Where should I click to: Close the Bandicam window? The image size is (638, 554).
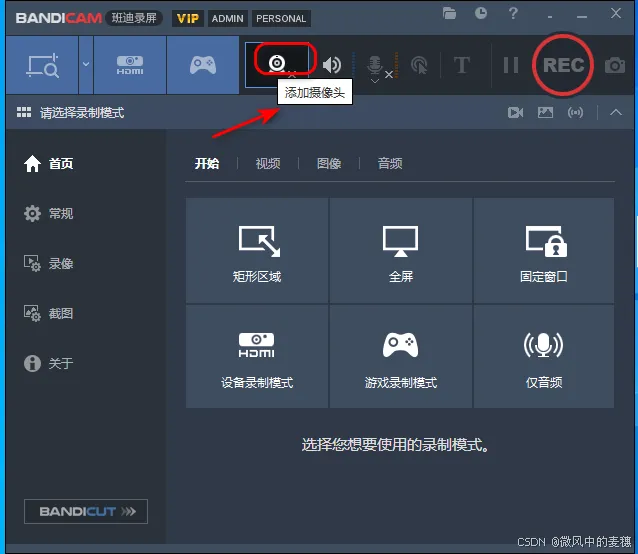[616, 13]
